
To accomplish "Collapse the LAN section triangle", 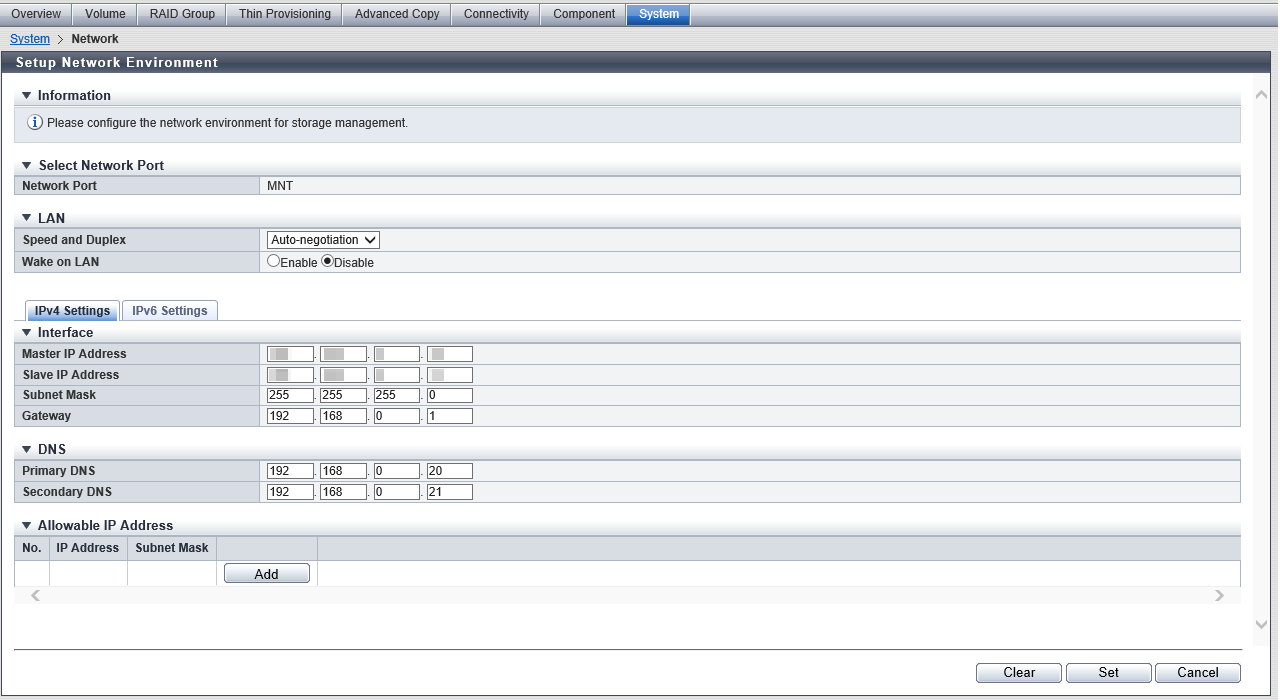I will click(x=27, y=218).
